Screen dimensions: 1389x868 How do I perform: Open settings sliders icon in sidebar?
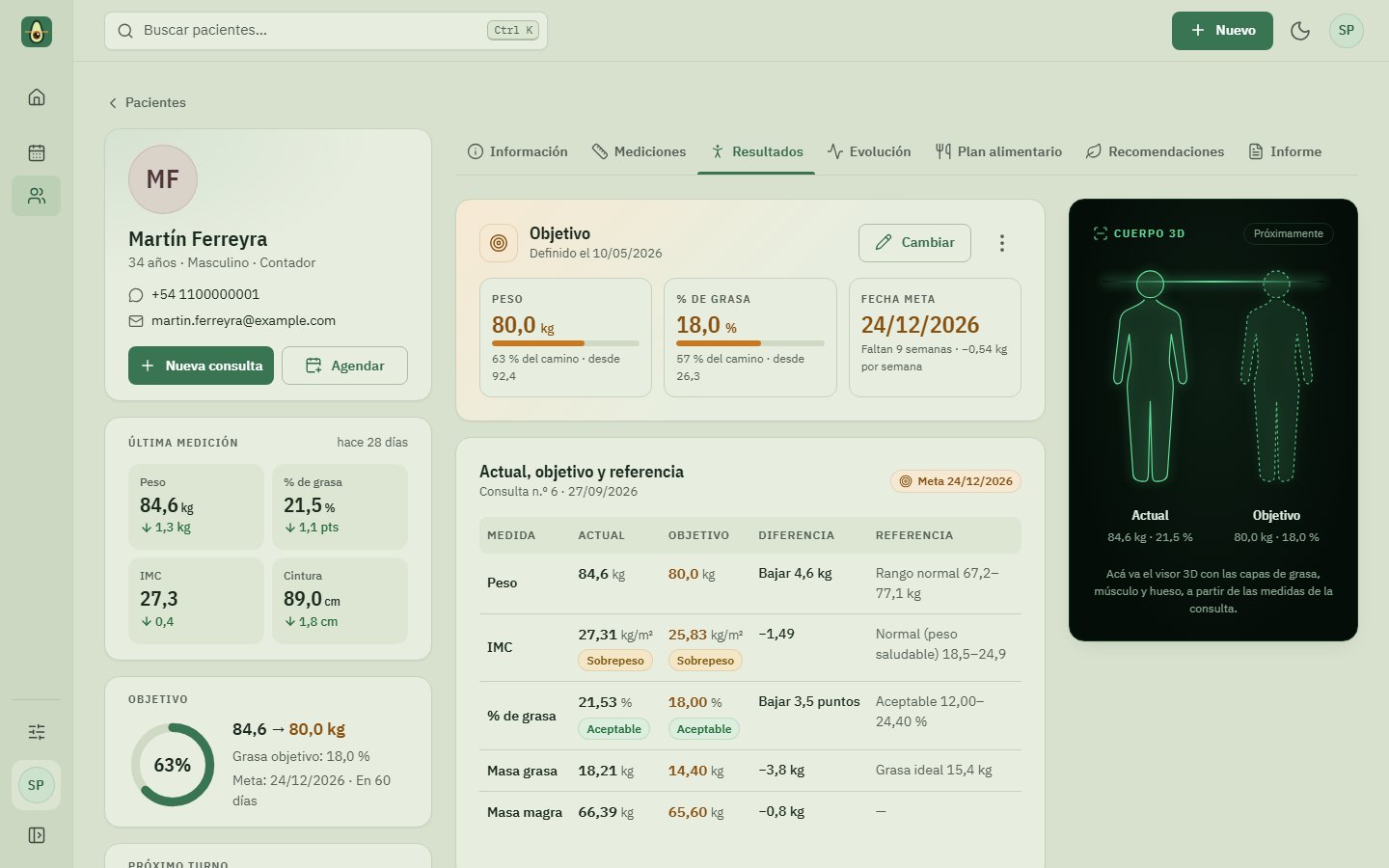(37, 732)
